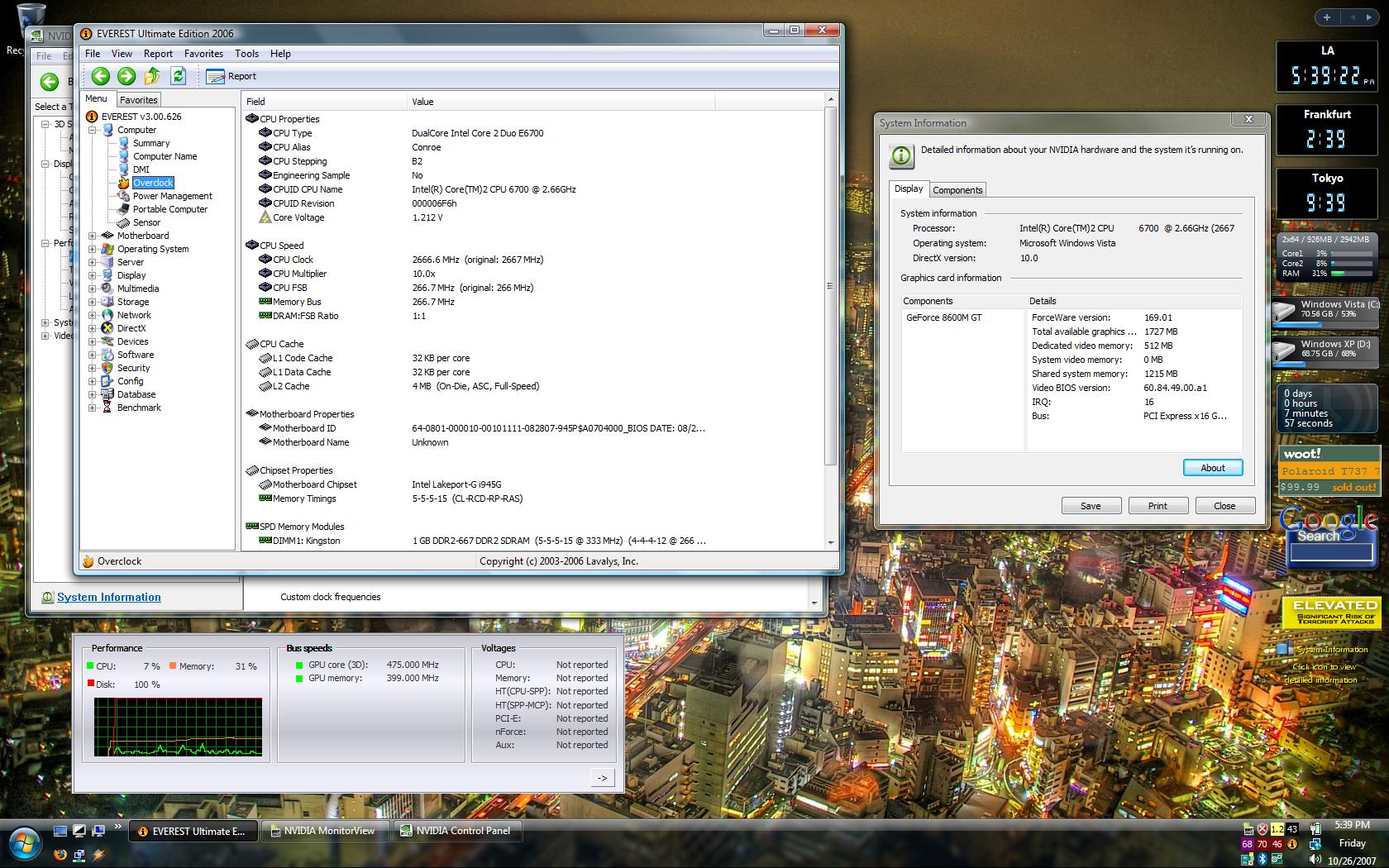The width and height of the screenshot is (1389, 868).
Task: Click the Value column header
Action: tap(562, 102)
